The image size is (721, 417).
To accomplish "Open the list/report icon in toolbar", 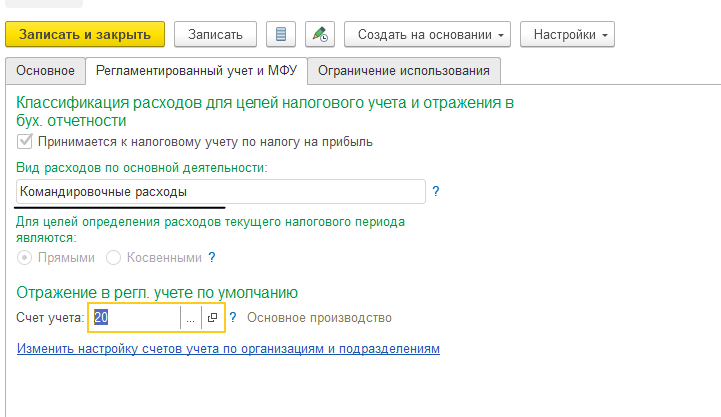I will point(280,34).
